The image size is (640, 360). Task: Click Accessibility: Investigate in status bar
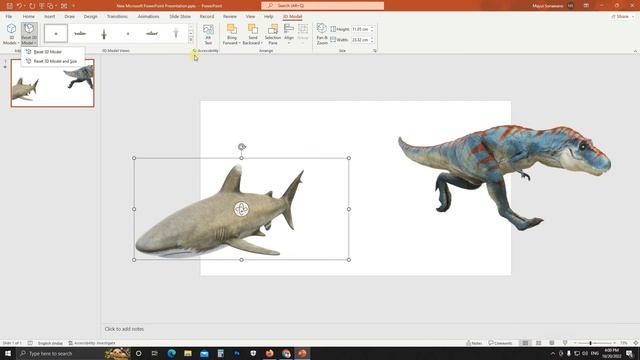pos(92,343)
